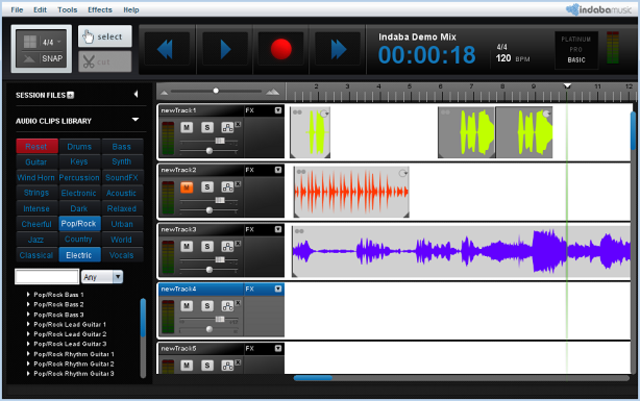Solo newTrack3
Viewport: 640px width, 401px height.
pyautogui.click(x=207, y=246)
